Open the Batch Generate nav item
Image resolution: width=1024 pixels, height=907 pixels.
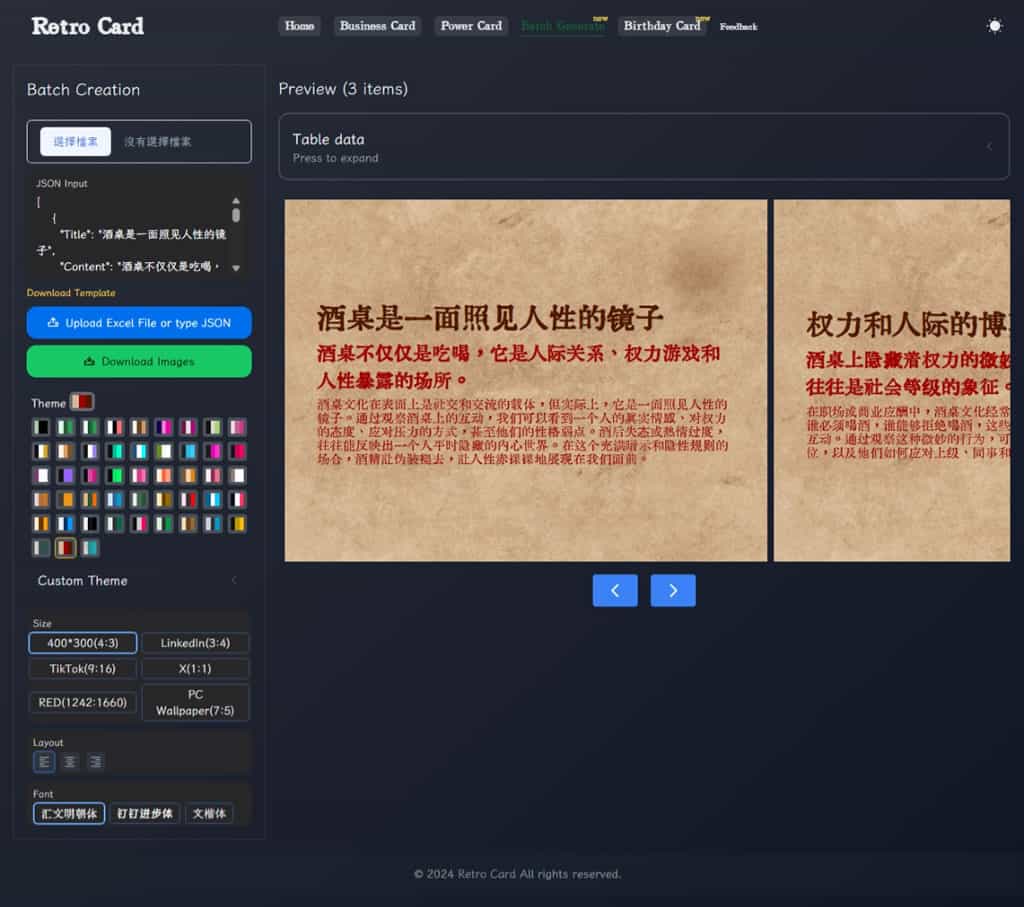click(563, 26)
